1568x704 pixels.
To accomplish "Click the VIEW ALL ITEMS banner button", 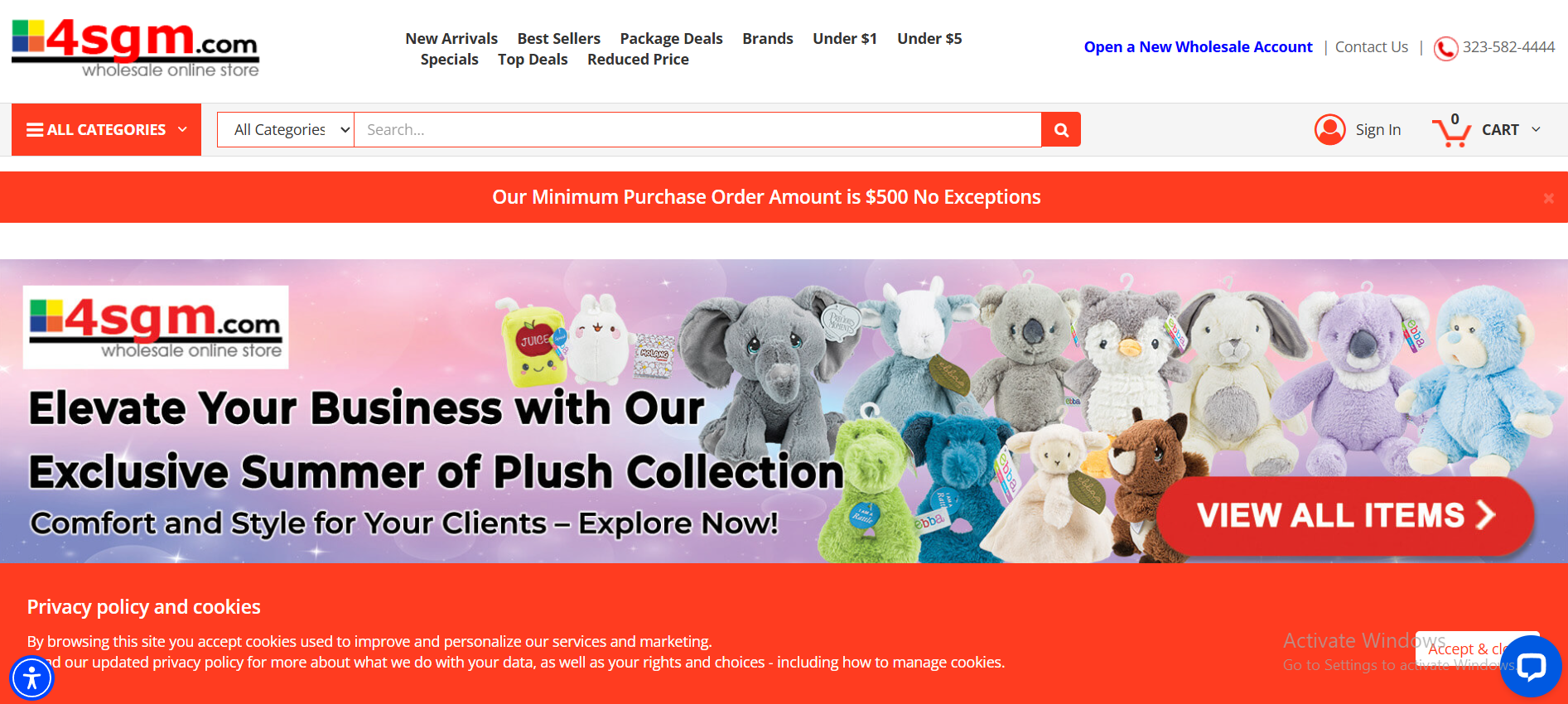I will [1345, 515].
